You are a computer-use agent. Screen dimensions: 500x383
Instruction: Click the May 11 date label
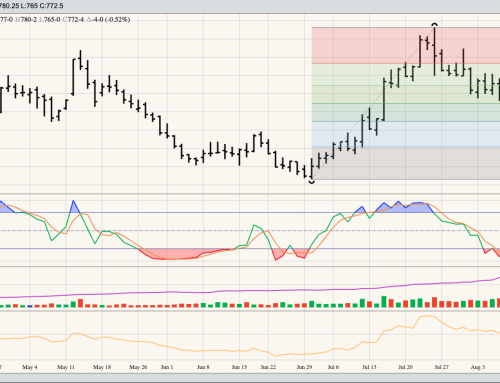click(x=66, y=367)
